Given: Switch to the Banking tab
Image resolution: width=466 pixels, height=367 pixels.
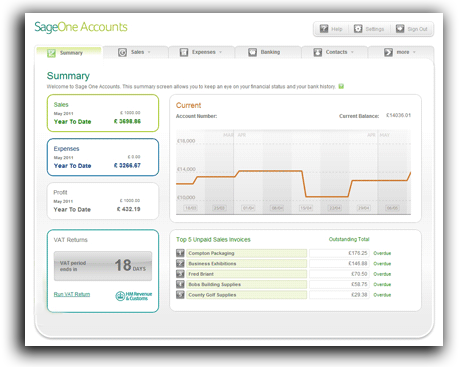Looking at the screenshot, I should coord(268,52).
